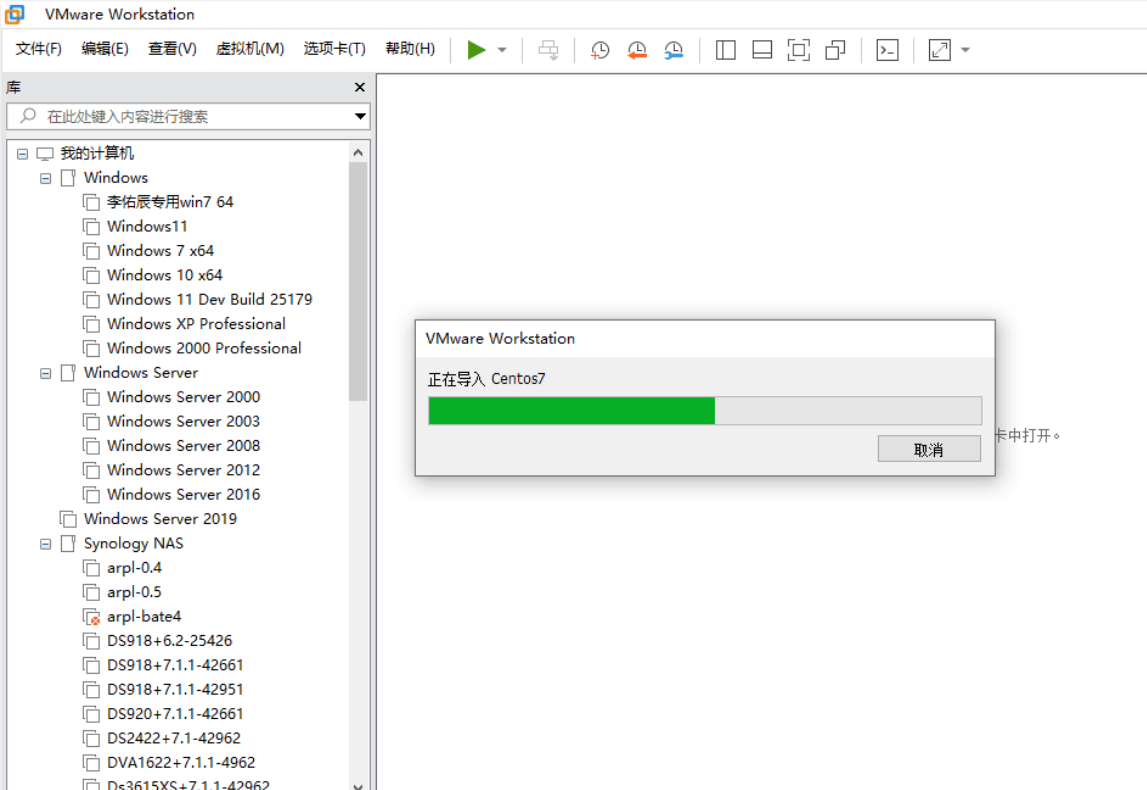The image size is (1147, 790).
Task: Open the power options dropdown arrow
Action: pos(501,49)
